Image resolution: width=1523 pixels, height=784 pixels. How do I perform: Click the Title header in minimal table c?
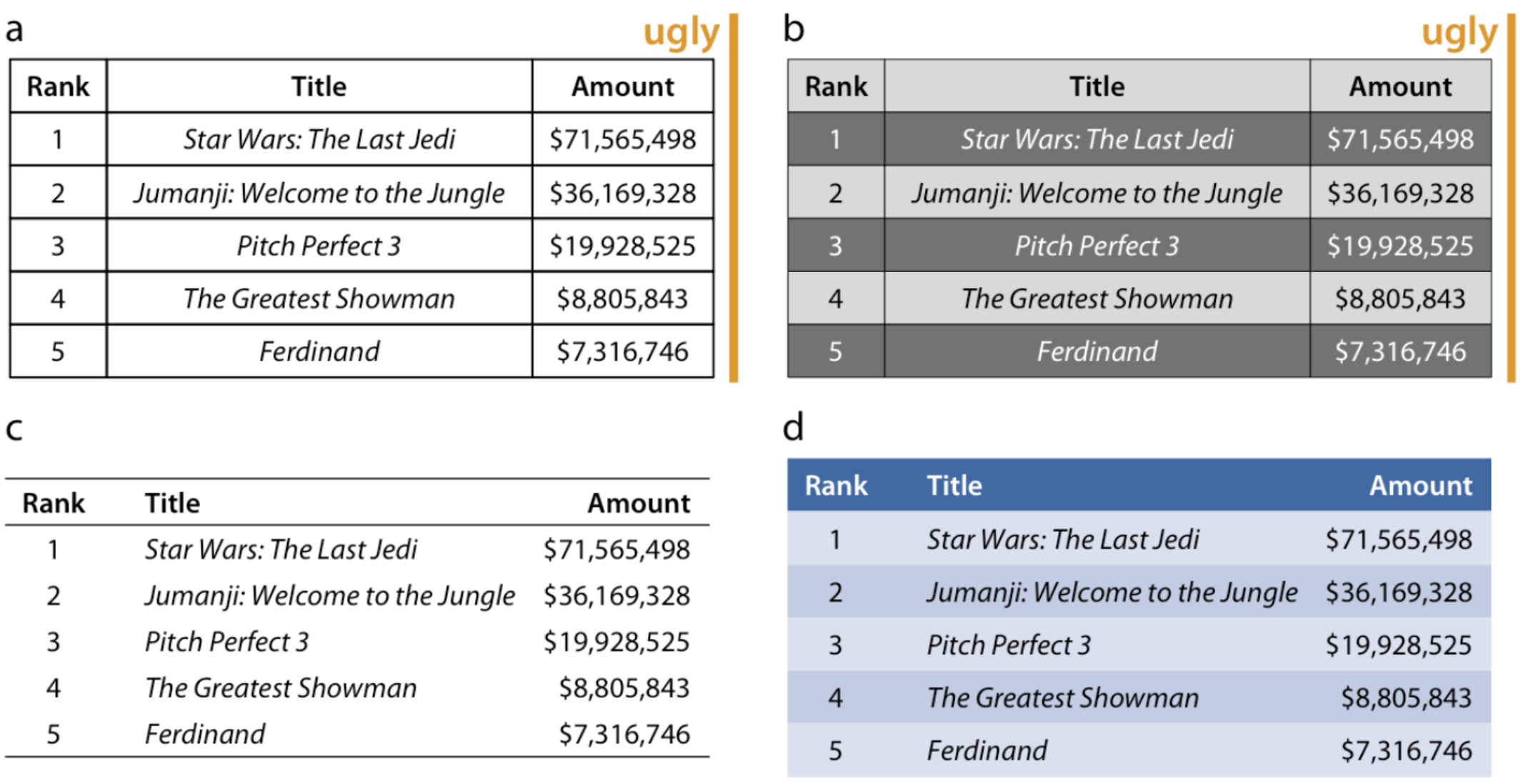pyautogui.click(x=172, y=503)
